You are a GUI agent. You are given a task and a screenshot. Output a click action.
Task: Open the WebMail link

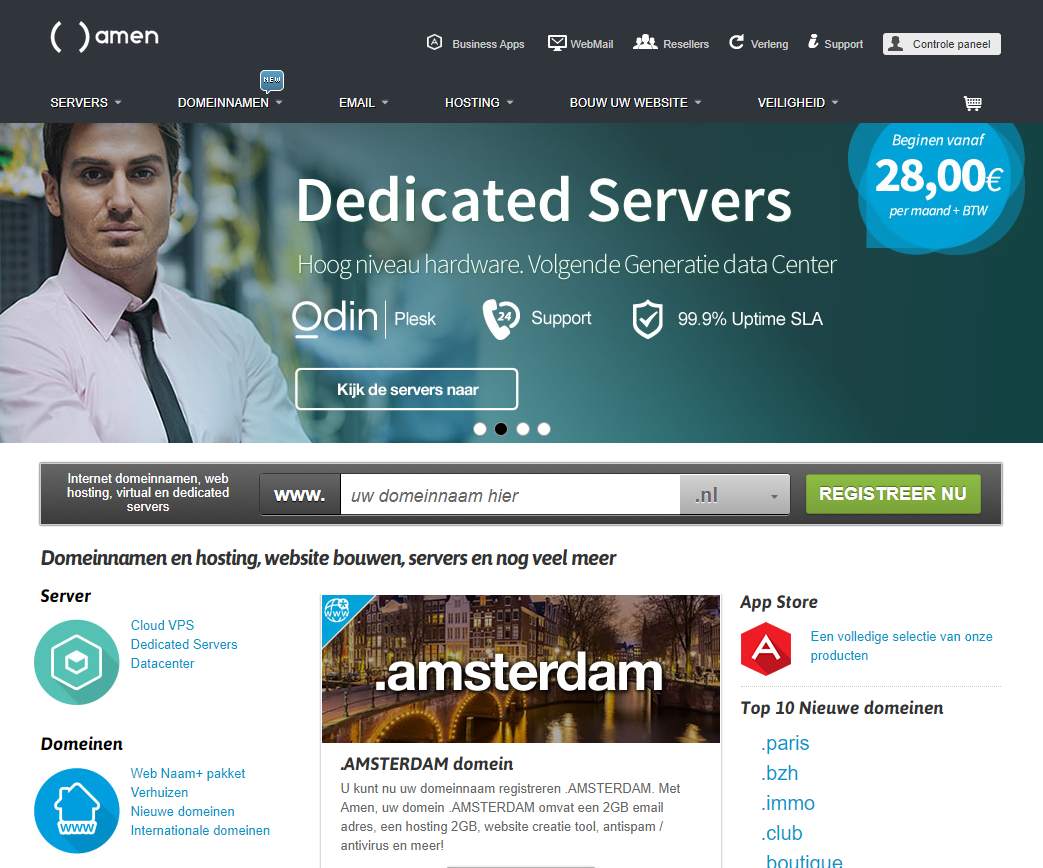(x=592, y=44)
